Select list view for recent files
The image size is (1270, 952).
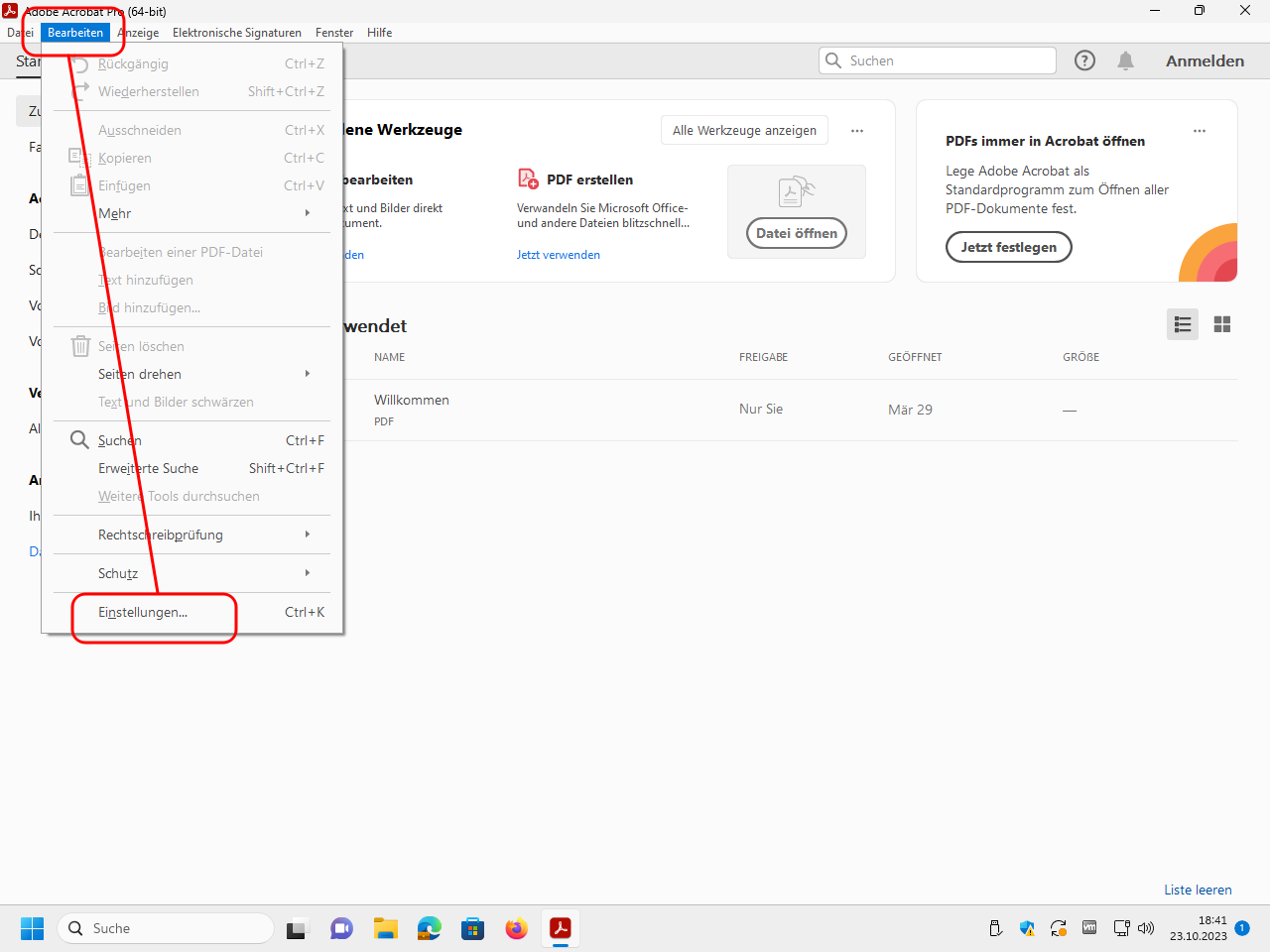1182,324
